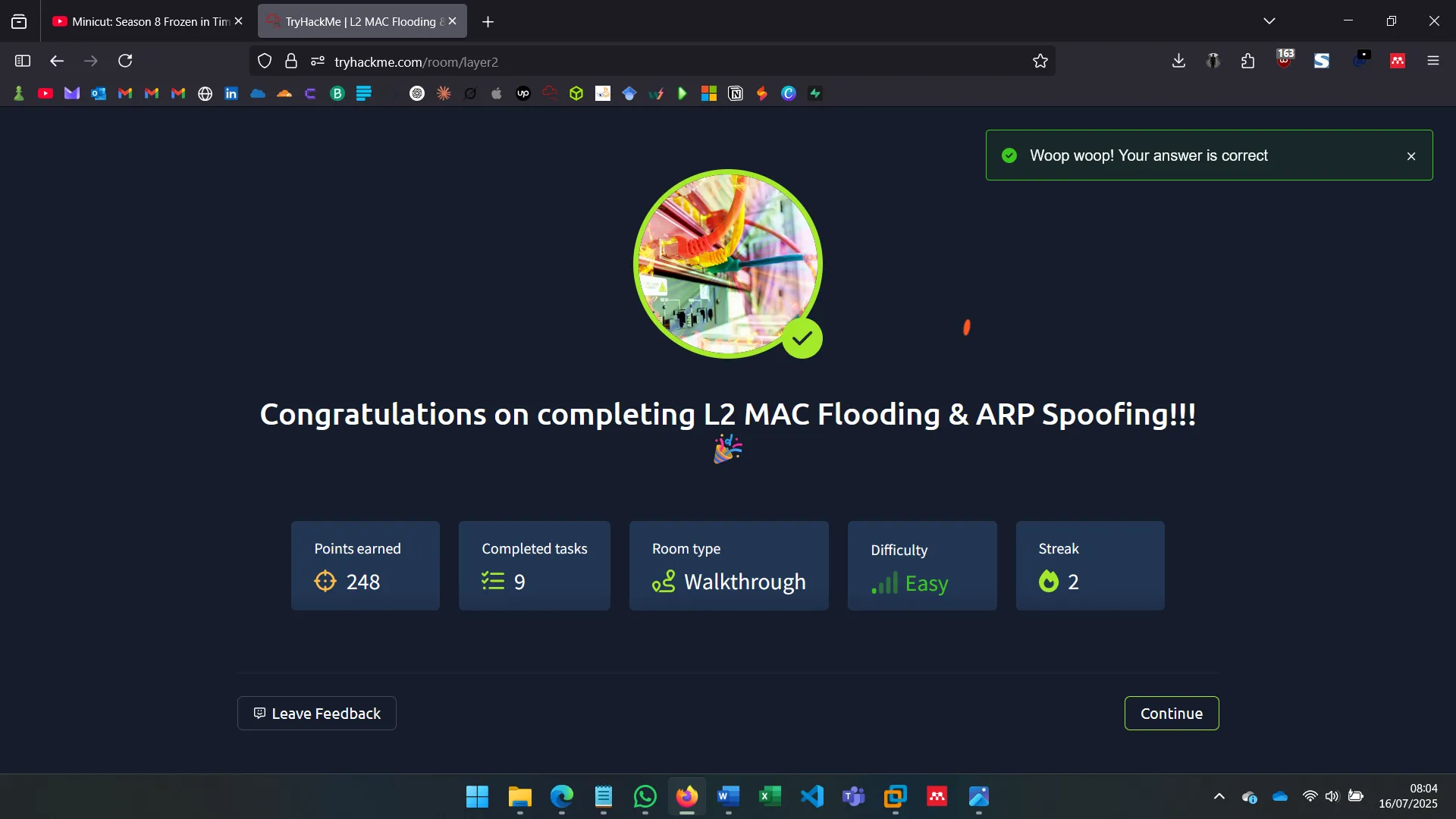
Task: Open the LinkedIn bookmark
Action: [231, 93]
